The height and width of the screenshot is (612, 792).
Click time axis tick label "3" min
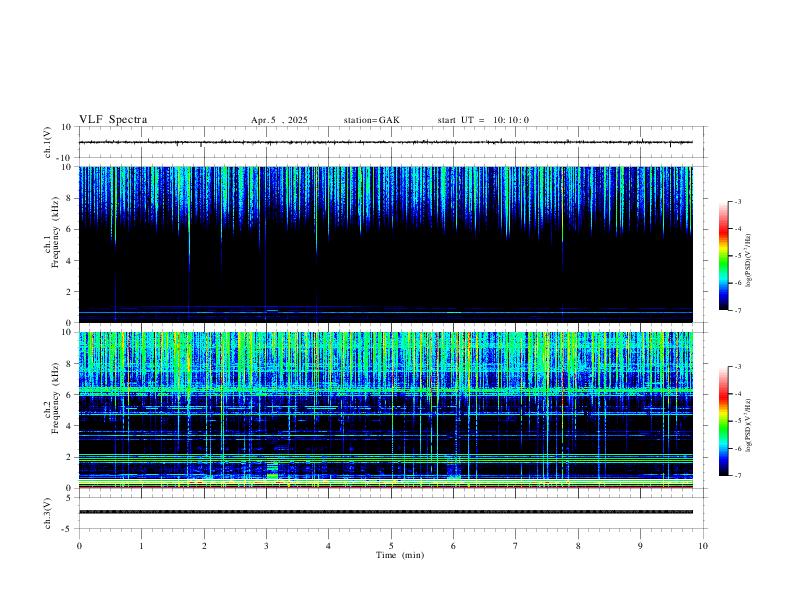tap(266, 546)
